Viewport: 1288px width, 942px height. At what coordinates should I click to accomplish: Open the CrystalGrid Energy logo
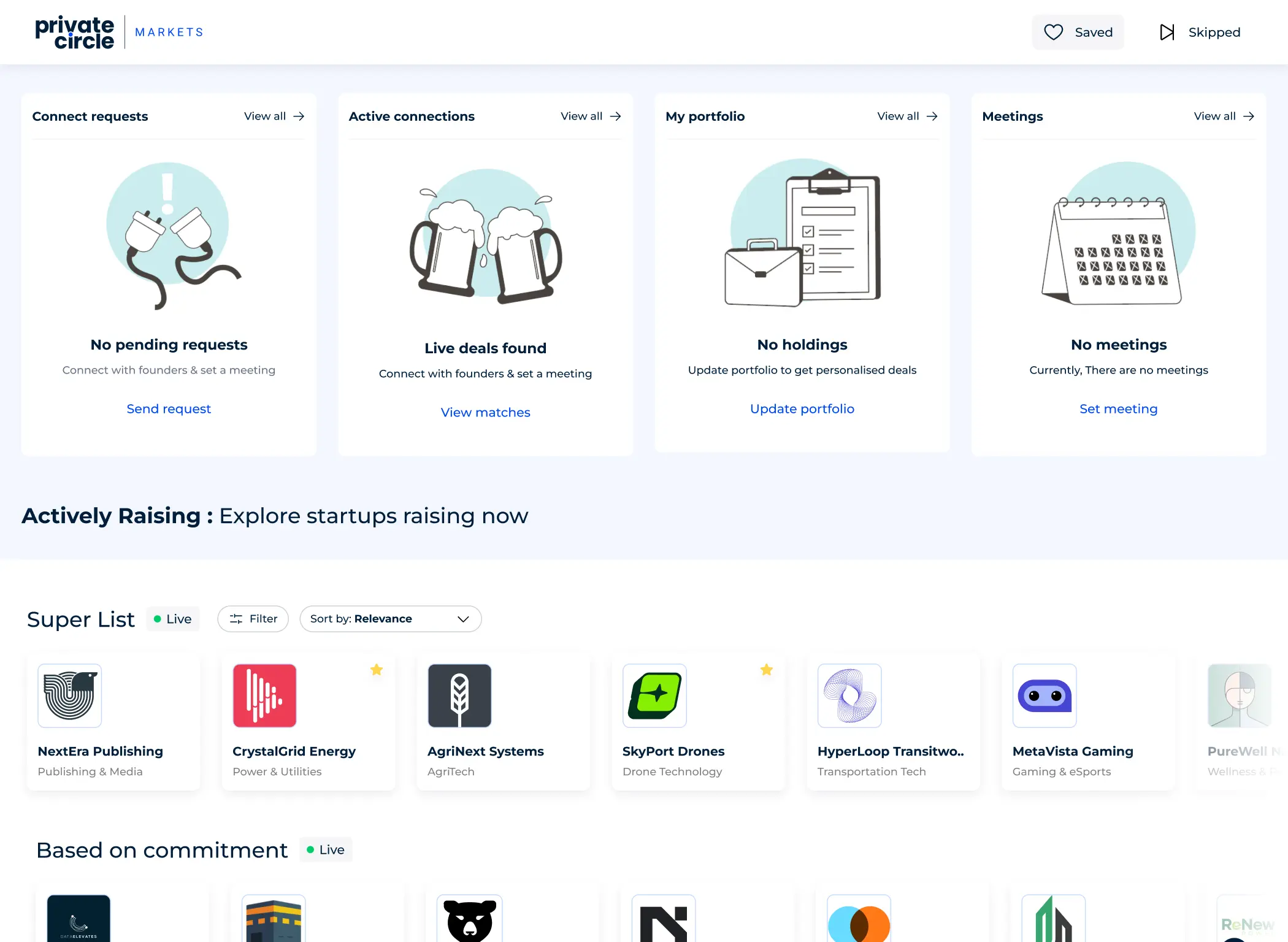click(x=265, y=695)
